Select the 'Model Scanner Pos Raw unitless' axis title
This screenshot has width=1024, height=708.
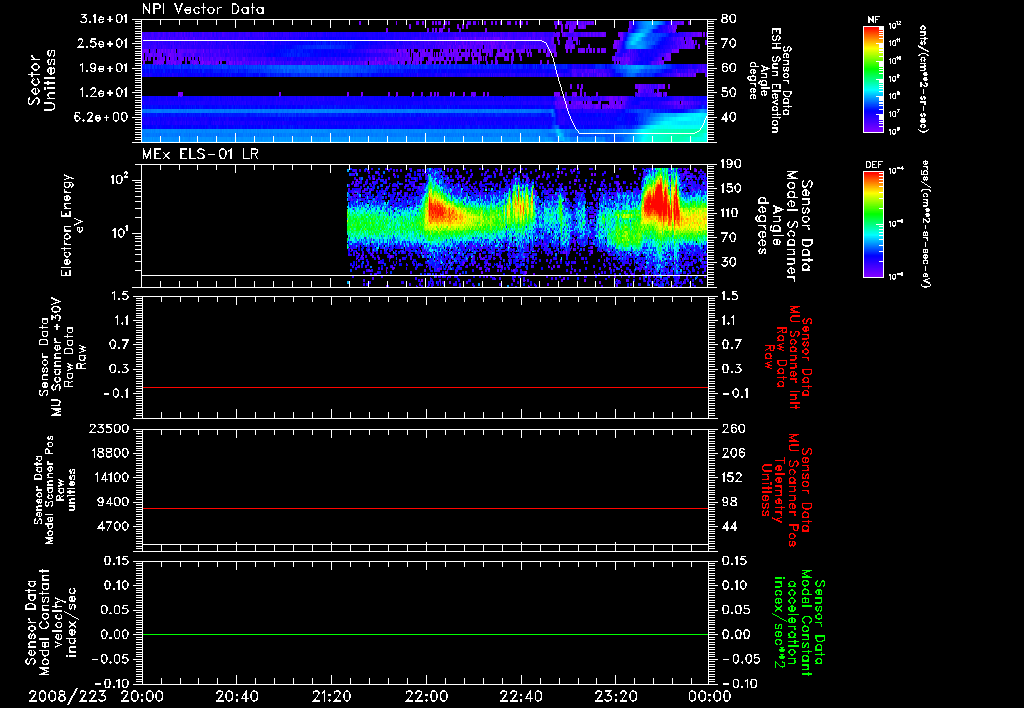click(55, 490)
